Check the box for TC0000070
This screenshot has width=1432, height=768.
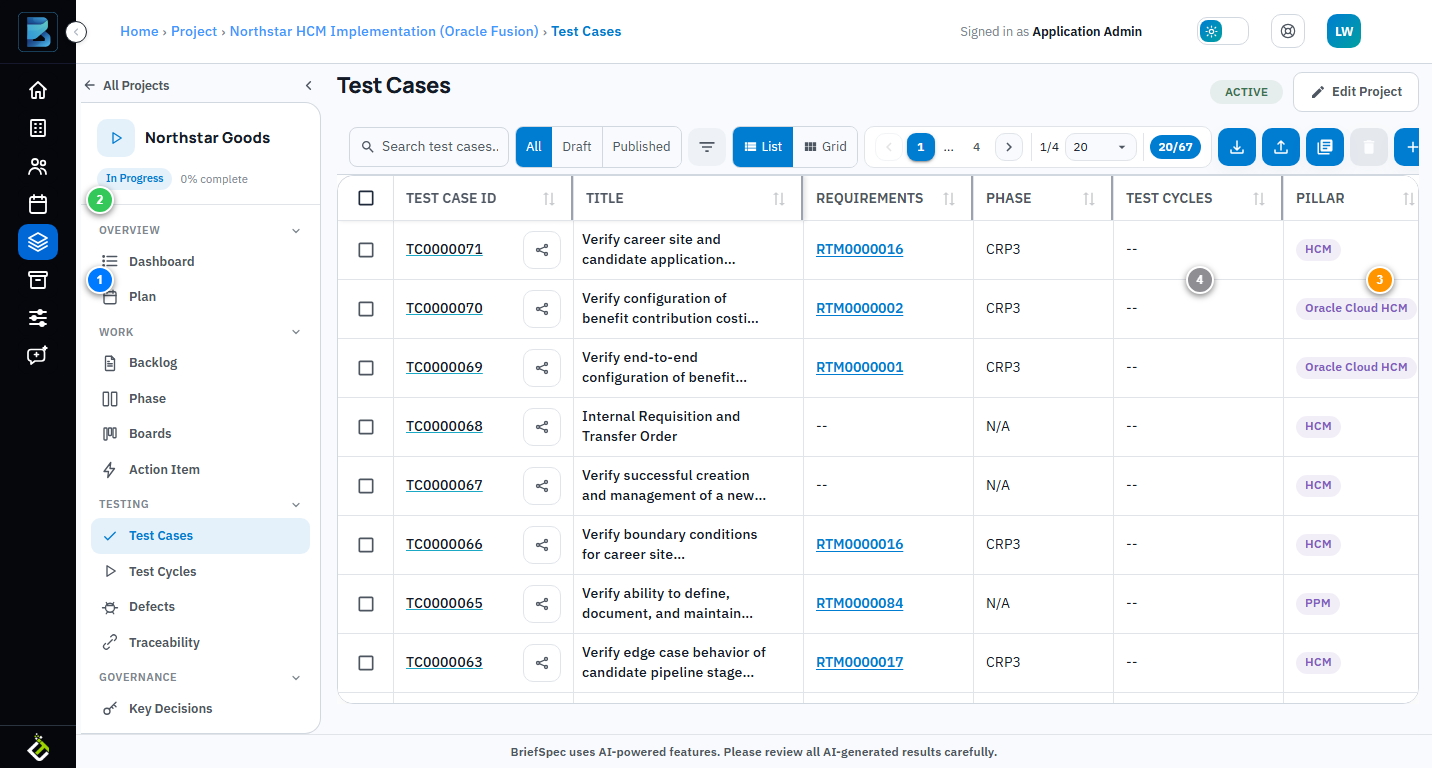[x=366, y=309]
